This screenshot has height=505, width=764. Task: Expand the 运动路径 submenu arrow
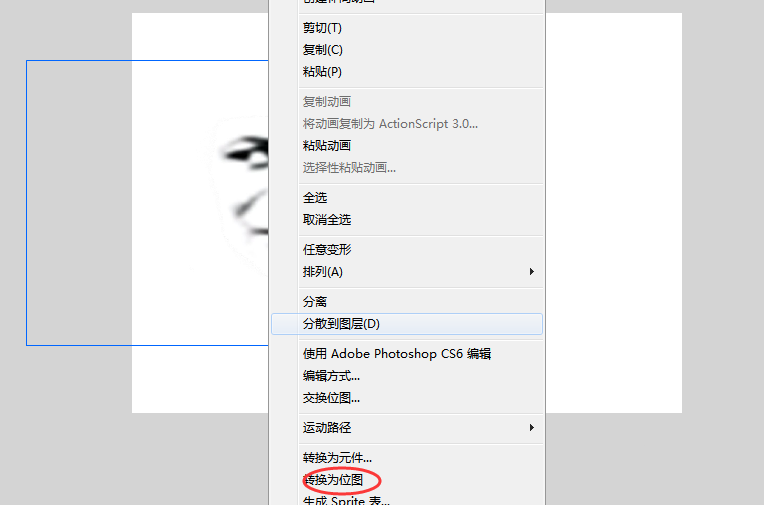[x=532, y=427]
